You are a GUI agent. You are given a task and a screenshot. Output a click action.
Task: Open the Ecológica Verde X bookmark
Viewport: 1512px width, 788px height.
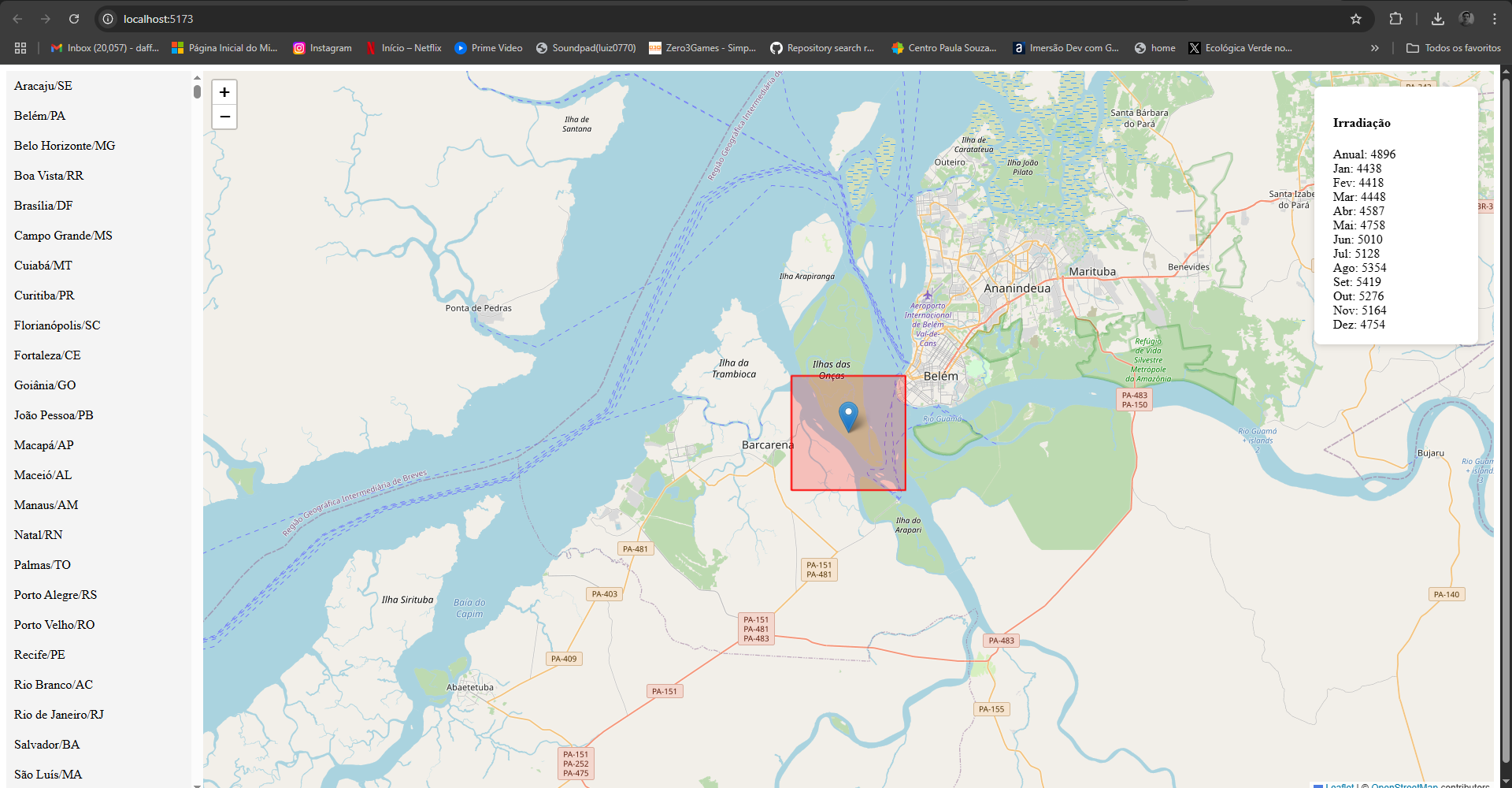pyautogui.click(x=1240, y=48)
